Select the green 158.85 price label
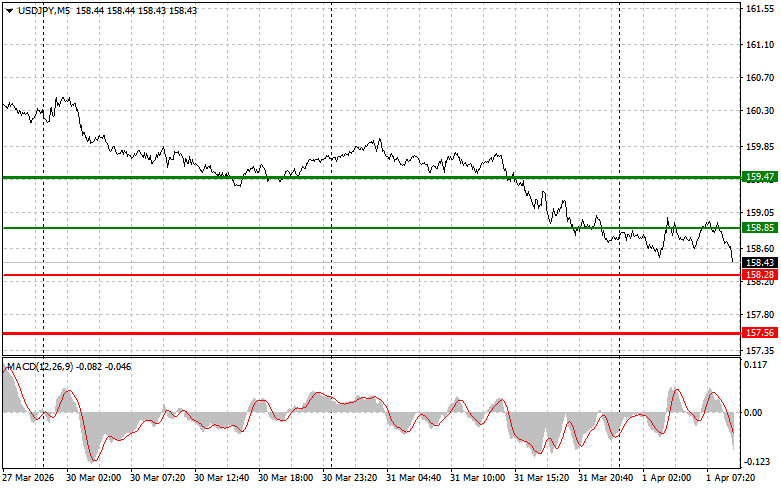Image resolution: width=781 pixels, height=489 pixels. 760,229
